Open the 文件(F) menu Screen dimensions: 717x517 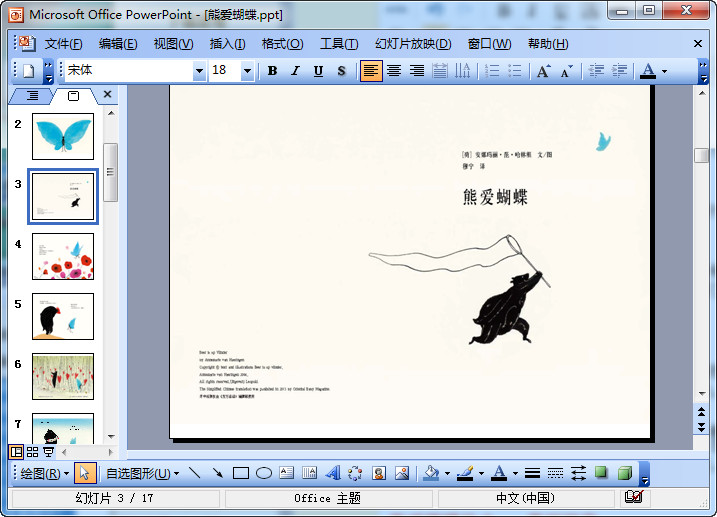click(63, 44)
